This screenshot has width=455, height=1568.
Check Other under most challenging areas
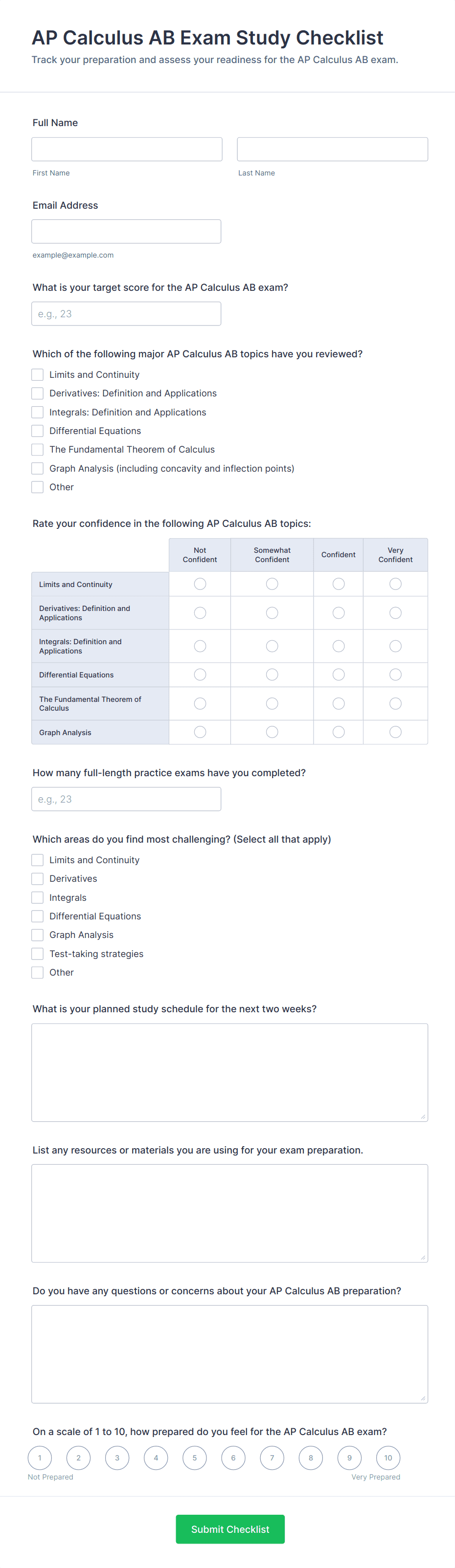(x=38, y=973)
